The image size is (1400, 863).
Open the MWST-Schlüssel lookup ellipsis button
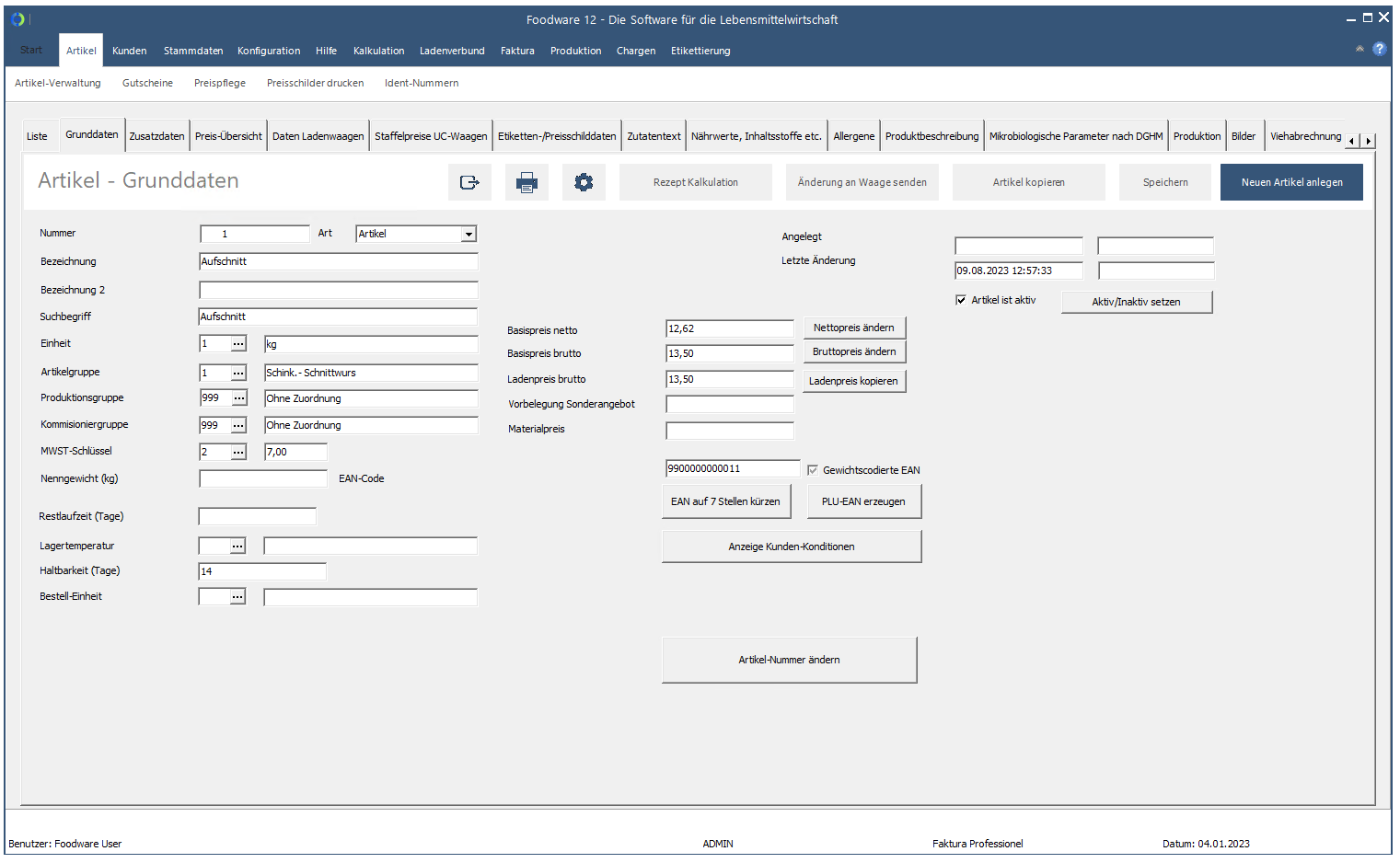[238, 452]
